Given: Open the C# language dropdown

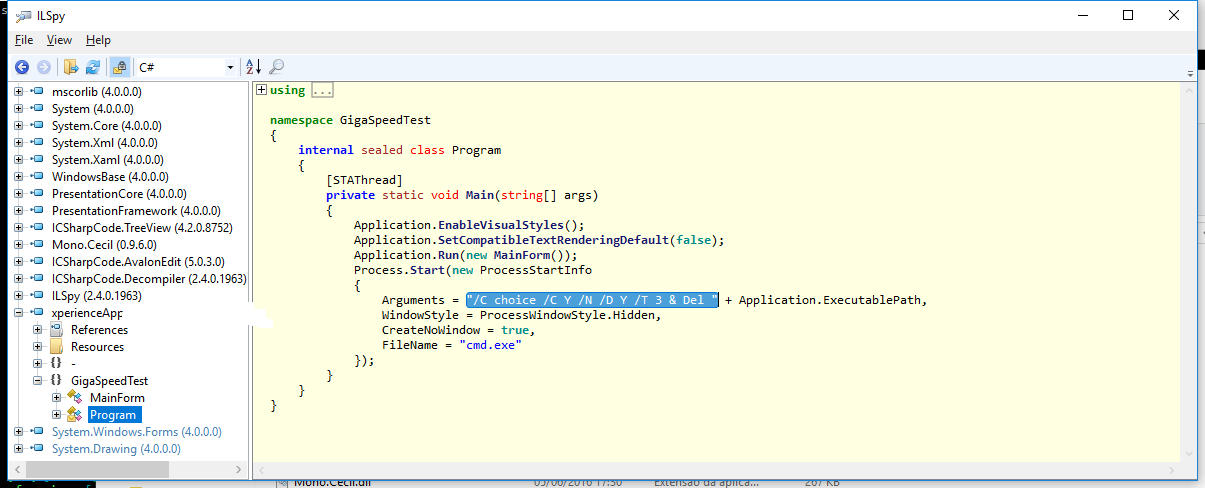Looking at the screenshot, I should [x=186, y=67].
